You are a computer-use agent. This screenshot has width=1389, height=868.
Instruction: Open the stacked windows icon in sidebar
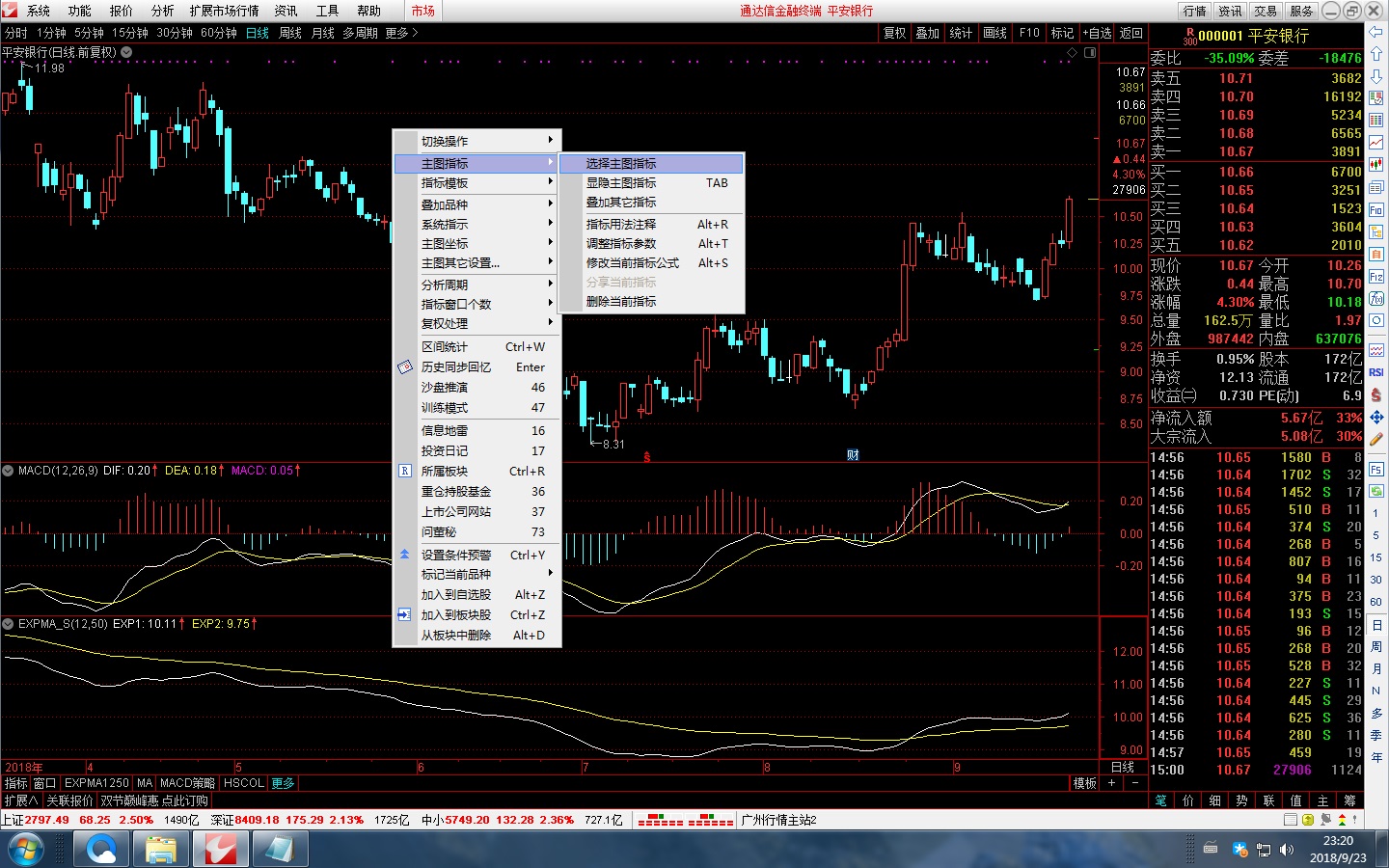pos(1376,187)
